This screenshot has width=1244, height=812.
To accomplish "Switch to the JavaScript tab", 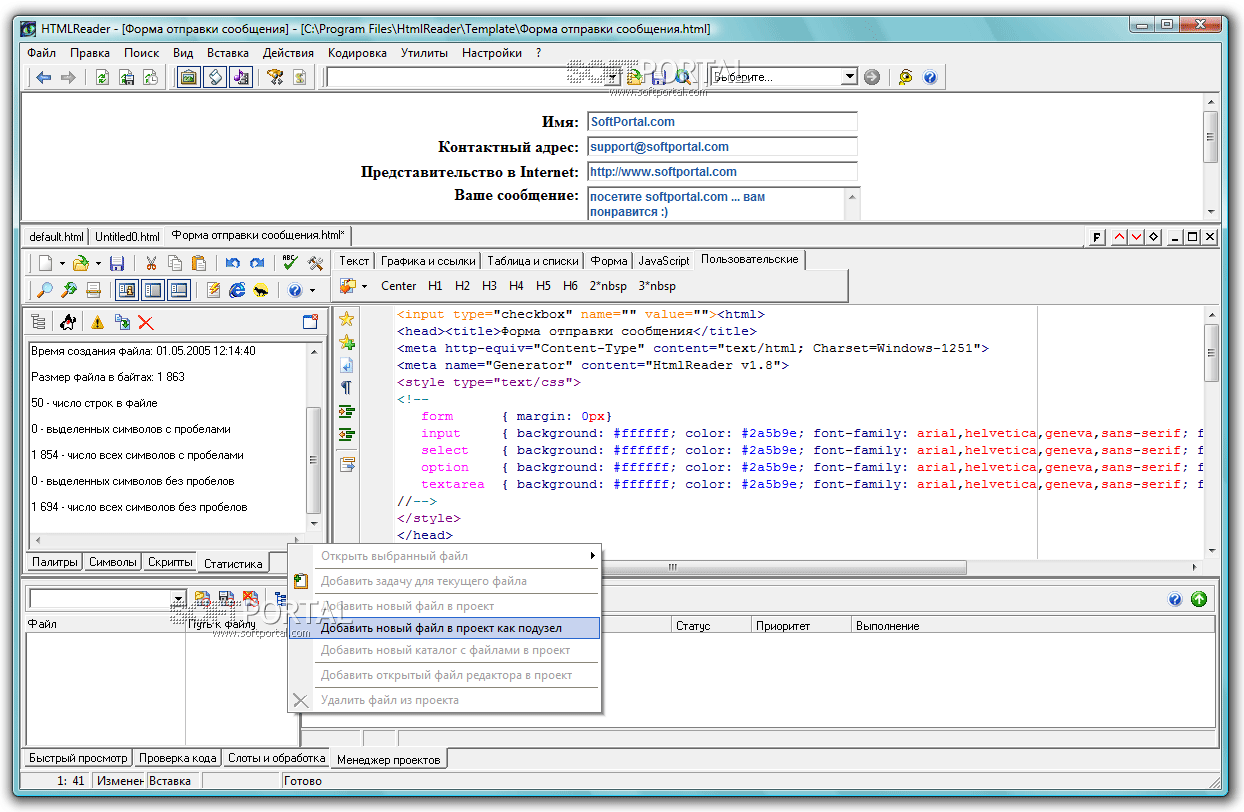I will [x=664, y=260].
